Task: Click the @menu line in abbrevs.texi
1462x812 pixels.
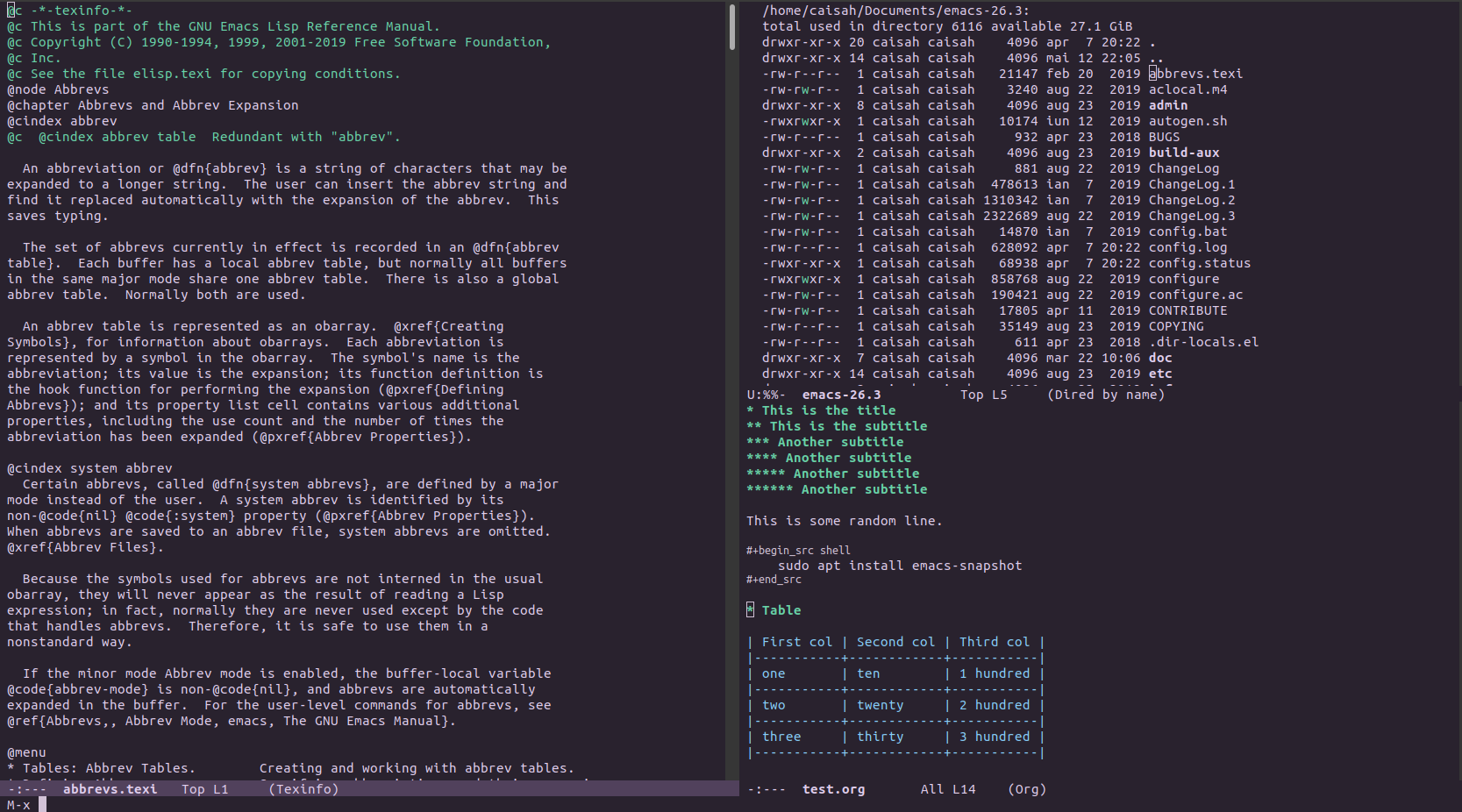Action: 26,752
